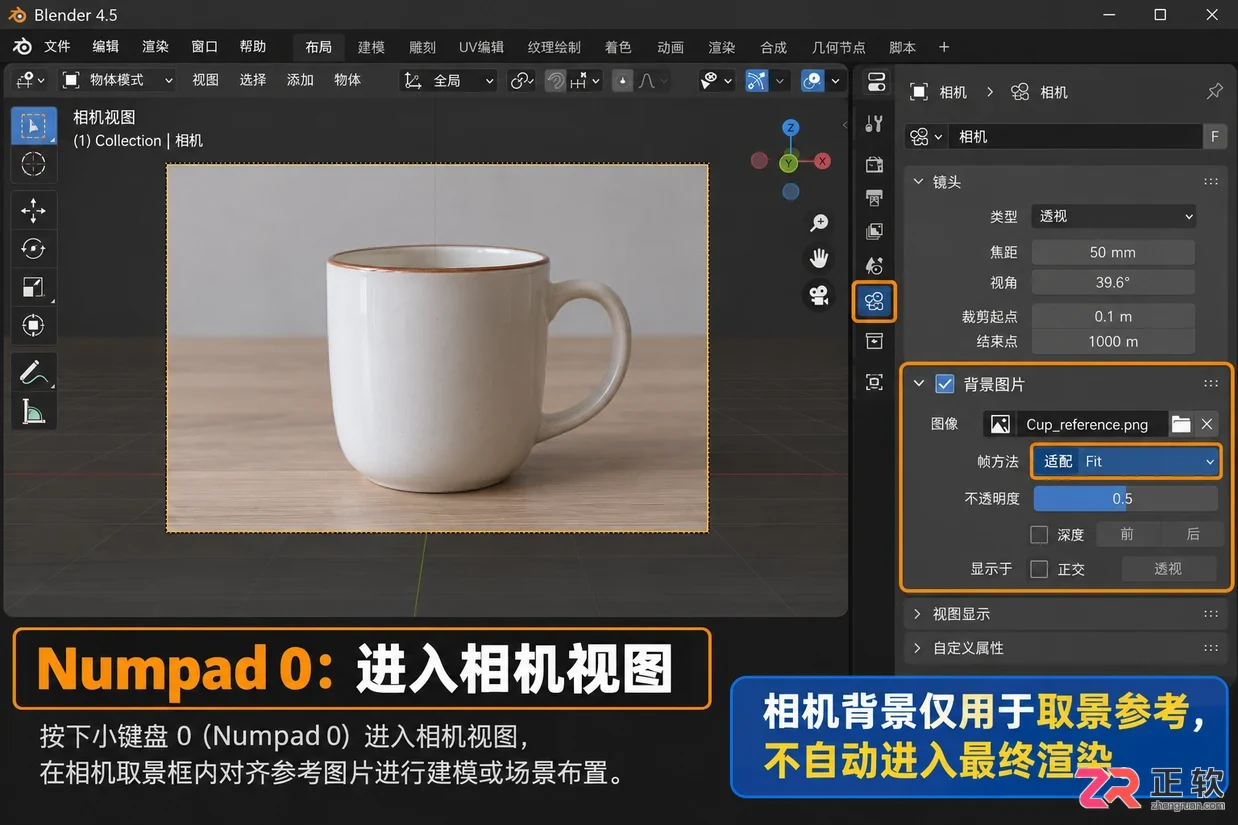Select the 3D cursor tool
Screen dimensions: 1238x825
pos(34,164)
